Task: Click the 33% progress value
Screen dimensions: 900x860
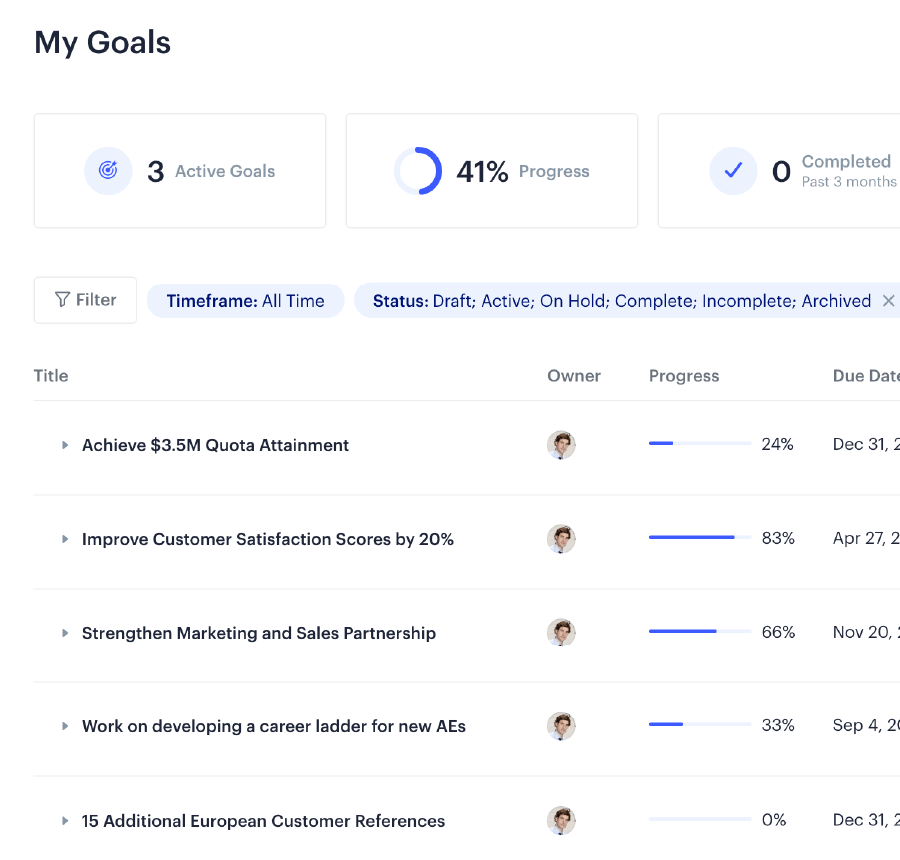Action: [x=778, y=725]
